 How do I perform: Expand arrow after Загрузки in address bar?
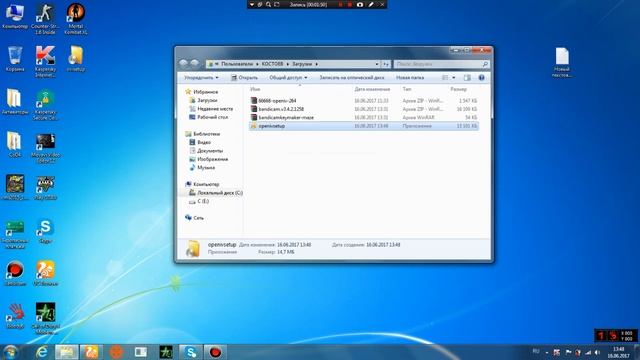pyautogui.click(x=316, y=64)
